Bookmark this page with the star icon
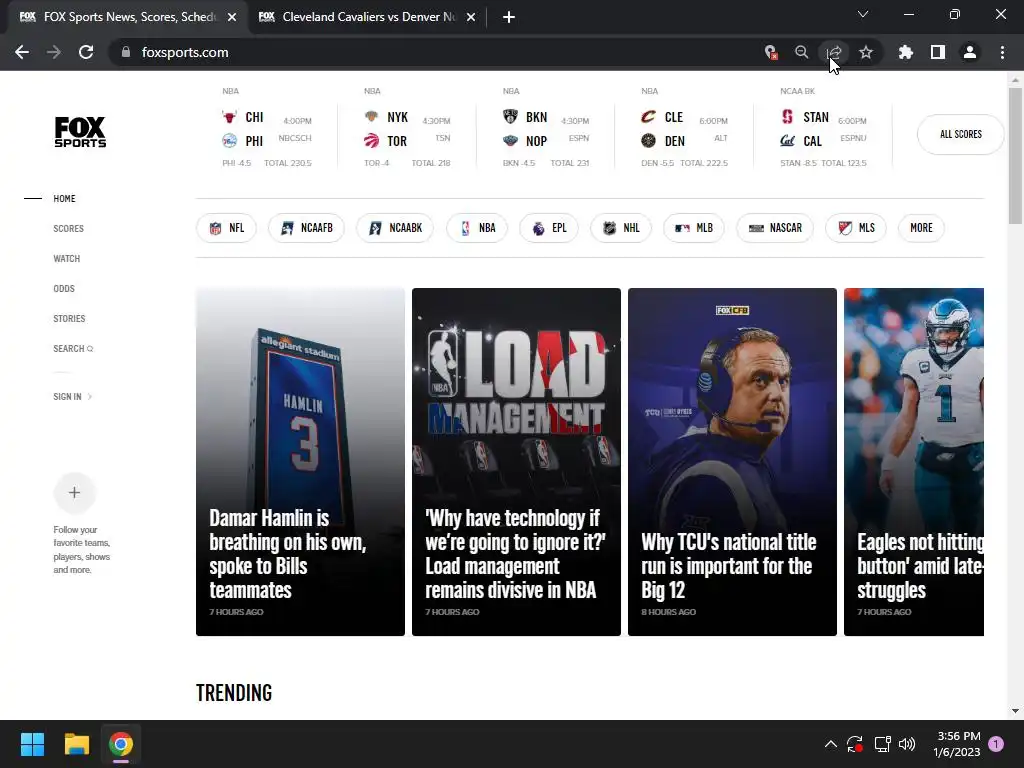 click(866, 52)
